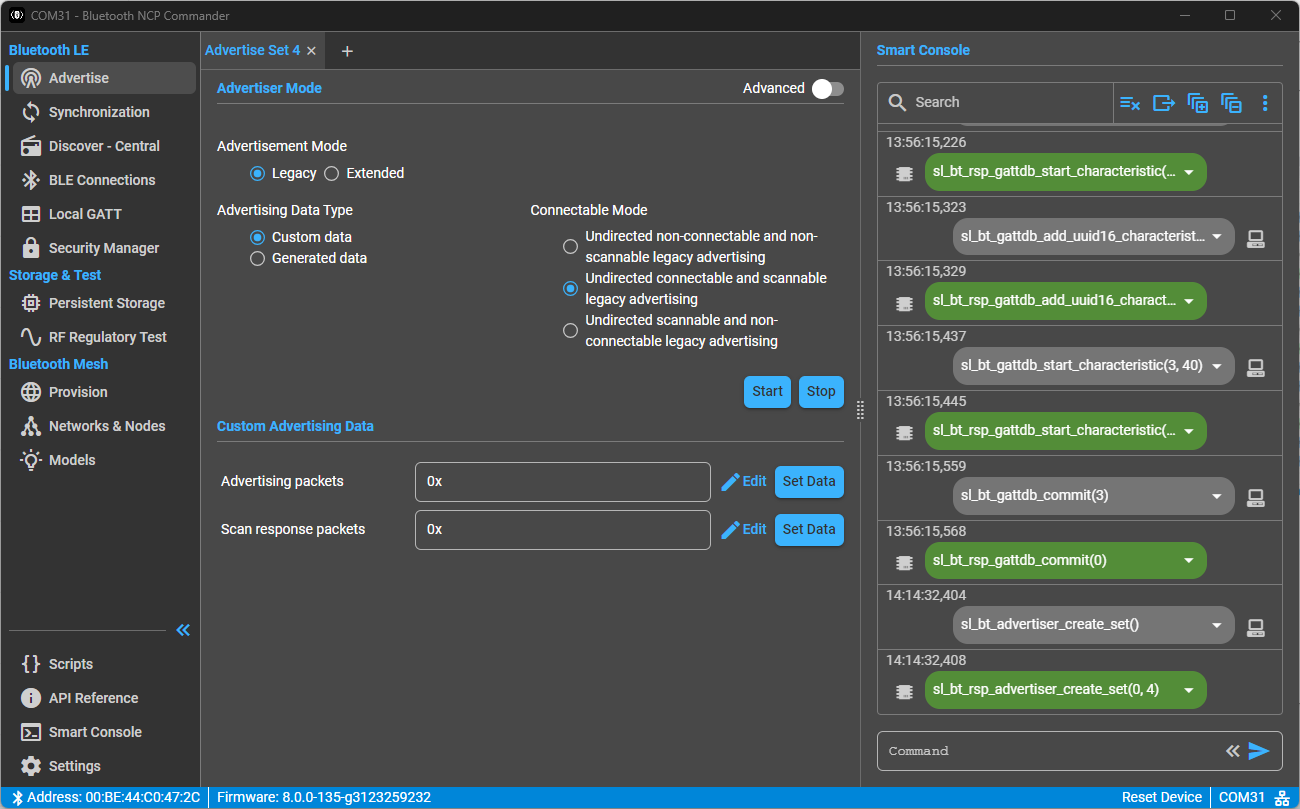Expand the sl_bt_gattdb_add_uuid16_characterist entry
Screen dimensions: 1300x809
pos(1217,237)
